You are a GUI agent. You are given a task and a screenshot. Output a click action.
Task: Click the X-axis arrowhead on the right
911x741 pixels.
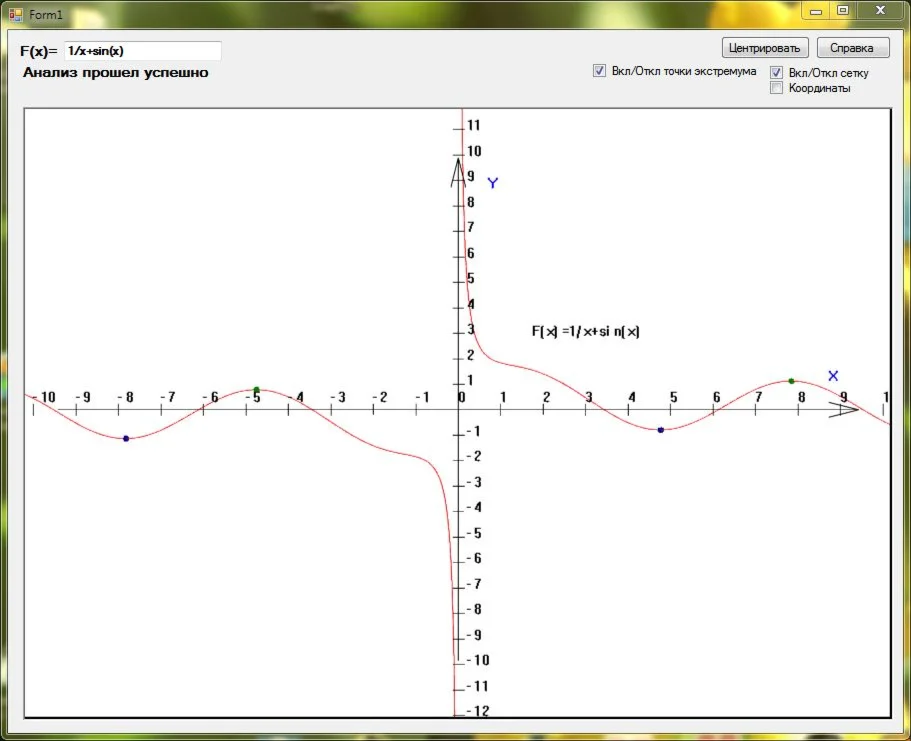click(845, 409)
